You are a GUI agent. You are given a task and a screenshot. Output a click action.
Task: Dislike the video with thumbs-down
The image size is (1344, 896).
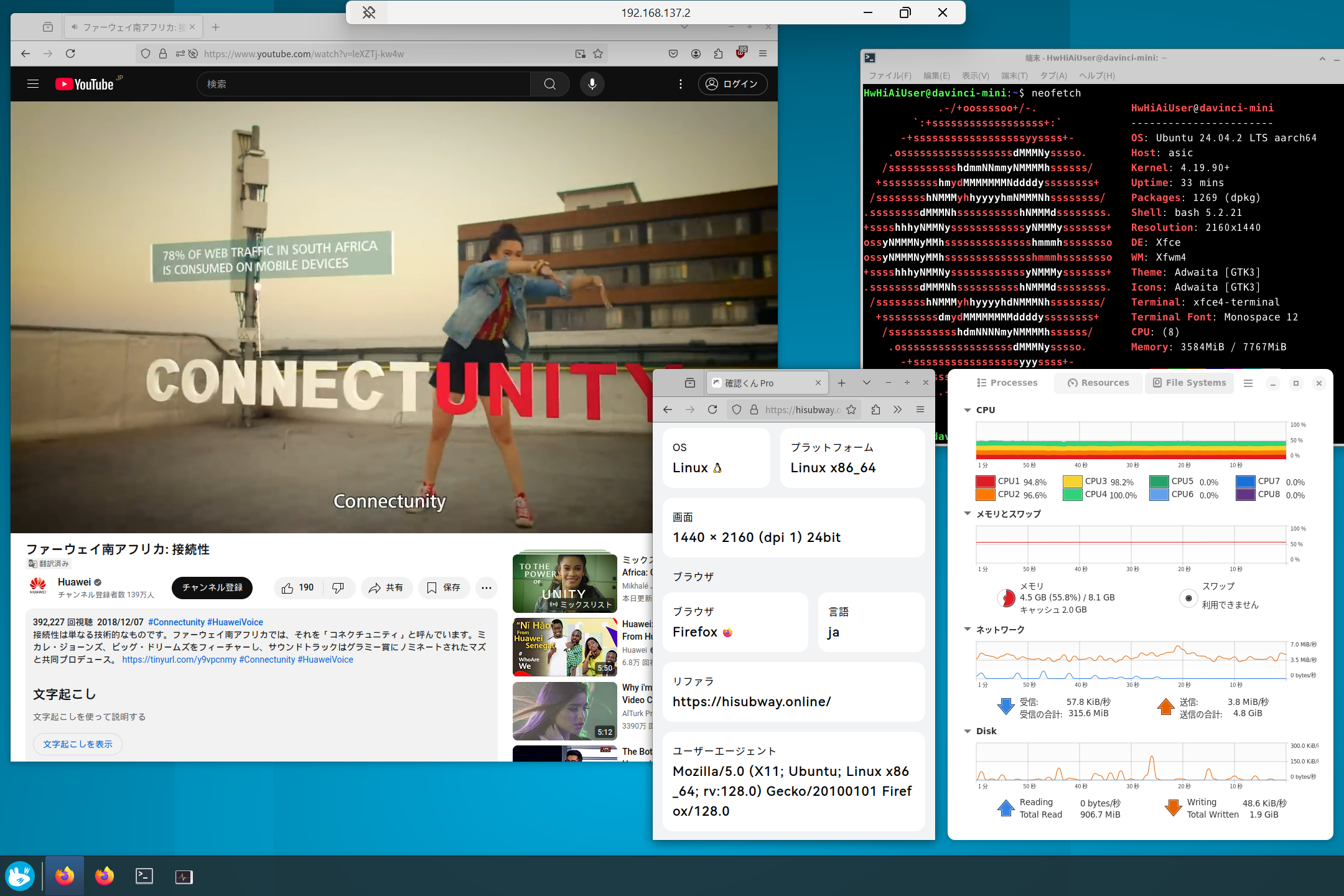pyautogui.click(x=338, y=587)
